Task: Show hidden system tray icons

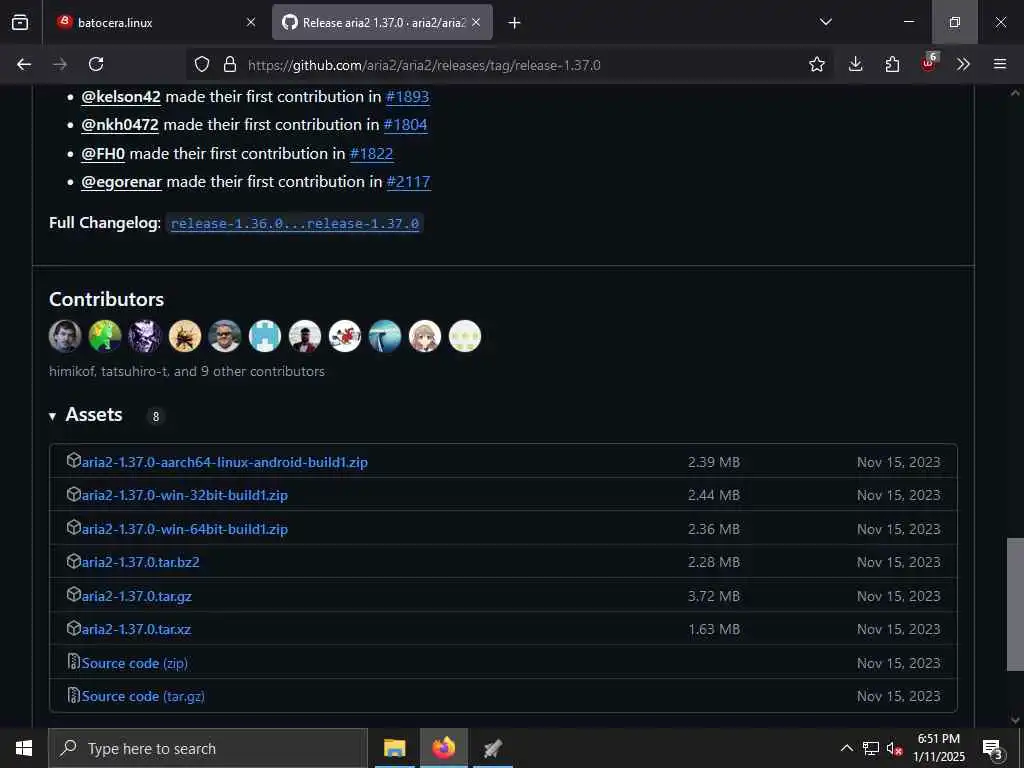Action: pos(846,748)
